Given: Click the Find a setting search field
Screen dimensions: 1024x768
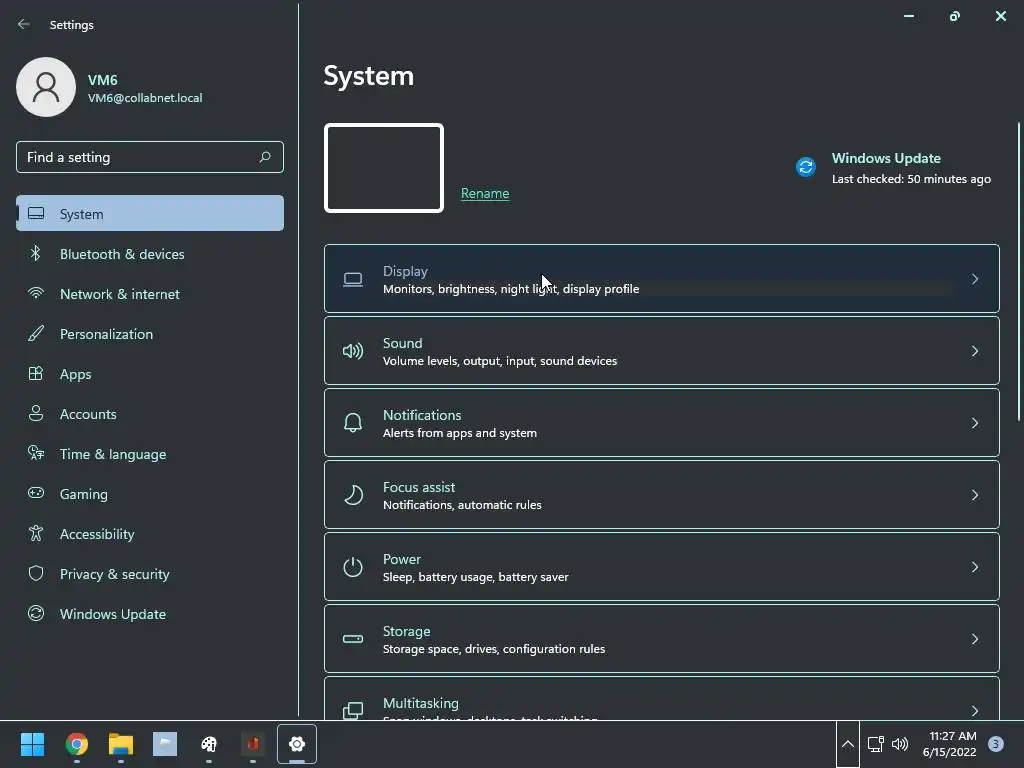Looking at the screenshot, I should pyautogui.click(x=150, y=157).
